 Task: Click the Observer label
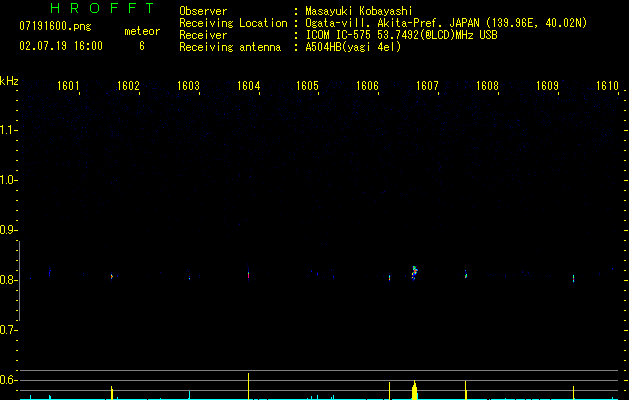pyautogui.click(x=203, y=11)
